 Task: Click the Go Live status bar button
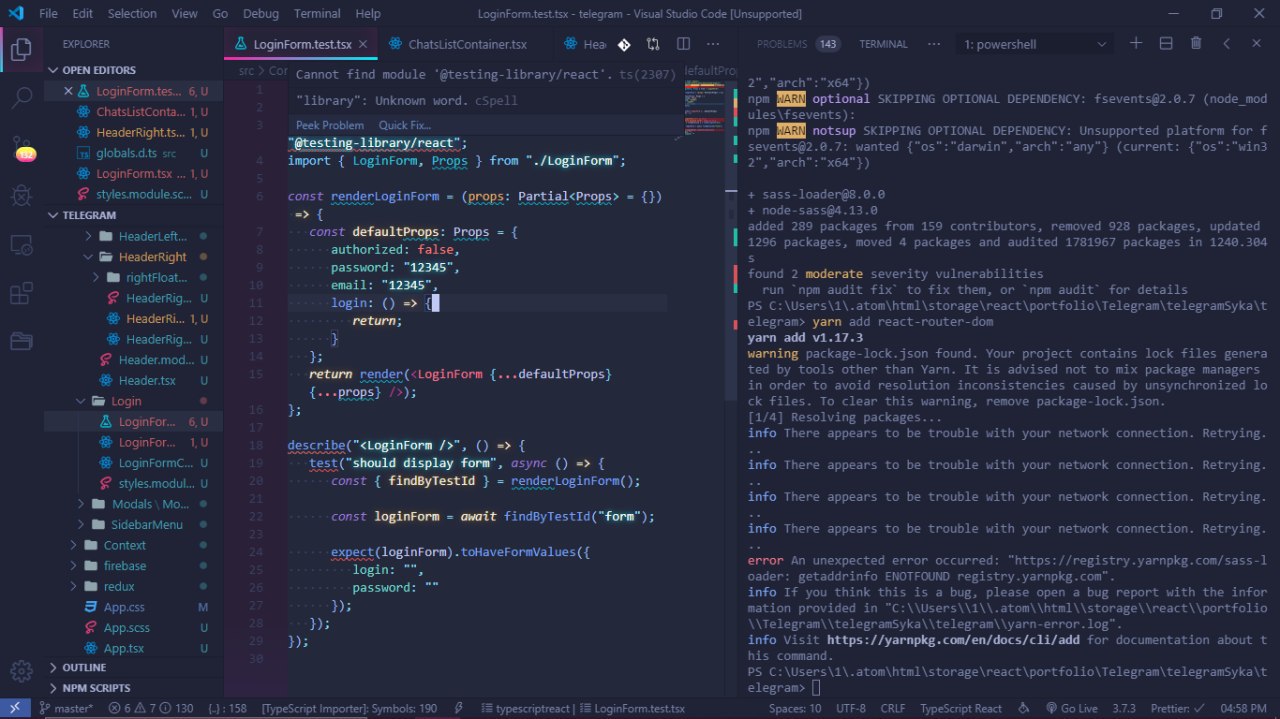[1071, 709]
